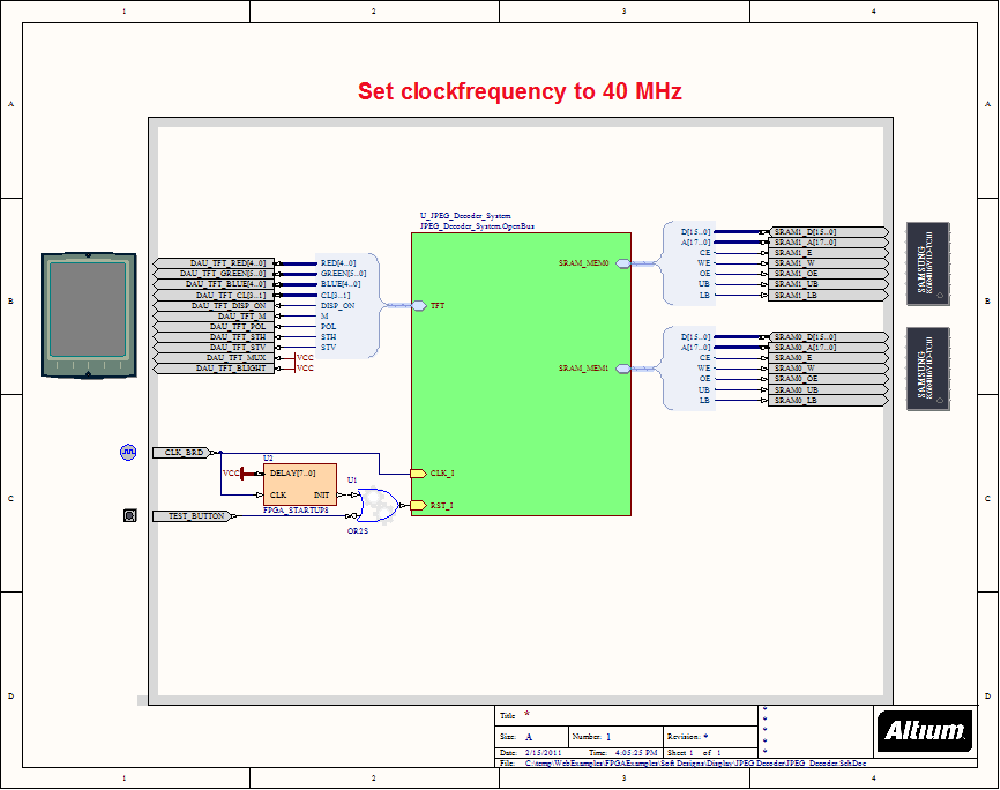Select the TFT display panel graphic
The image size is (1000, 790).
point(89,315)
